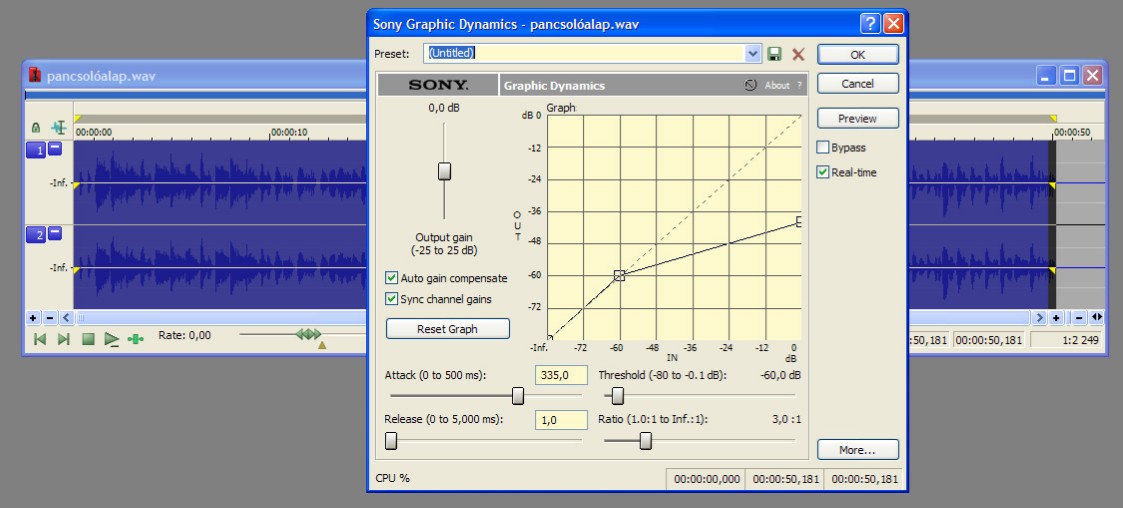The height and width of the screenshot is (508, 1123).
Task: Click the level zoom out minus button
Action: (x=50, y=317)
